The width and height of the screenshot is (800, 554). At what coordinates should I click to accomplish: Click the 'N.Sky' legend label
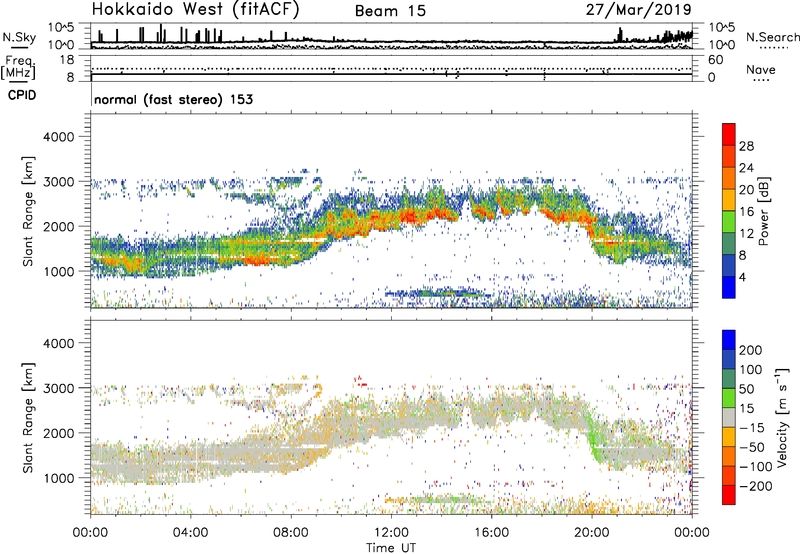(19, 37)
